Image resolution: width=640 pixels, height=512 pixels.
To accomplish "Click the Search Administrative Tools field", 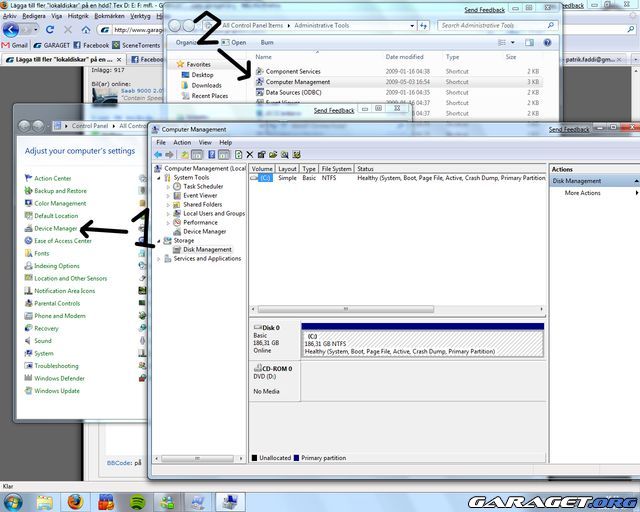I will coord(490,25).
